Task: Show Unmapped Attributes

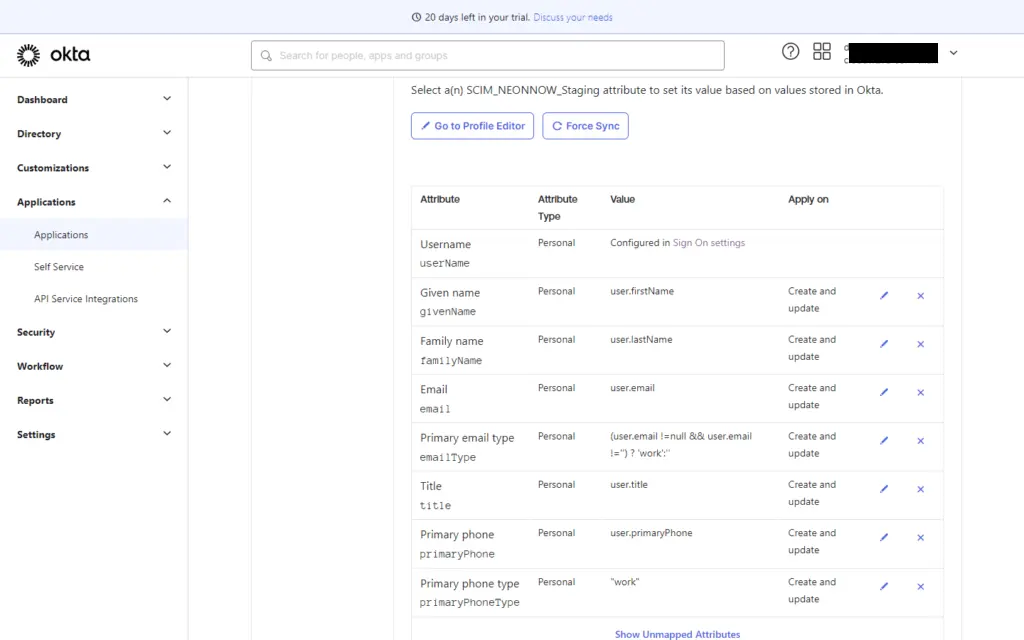Action: point(677,633)
